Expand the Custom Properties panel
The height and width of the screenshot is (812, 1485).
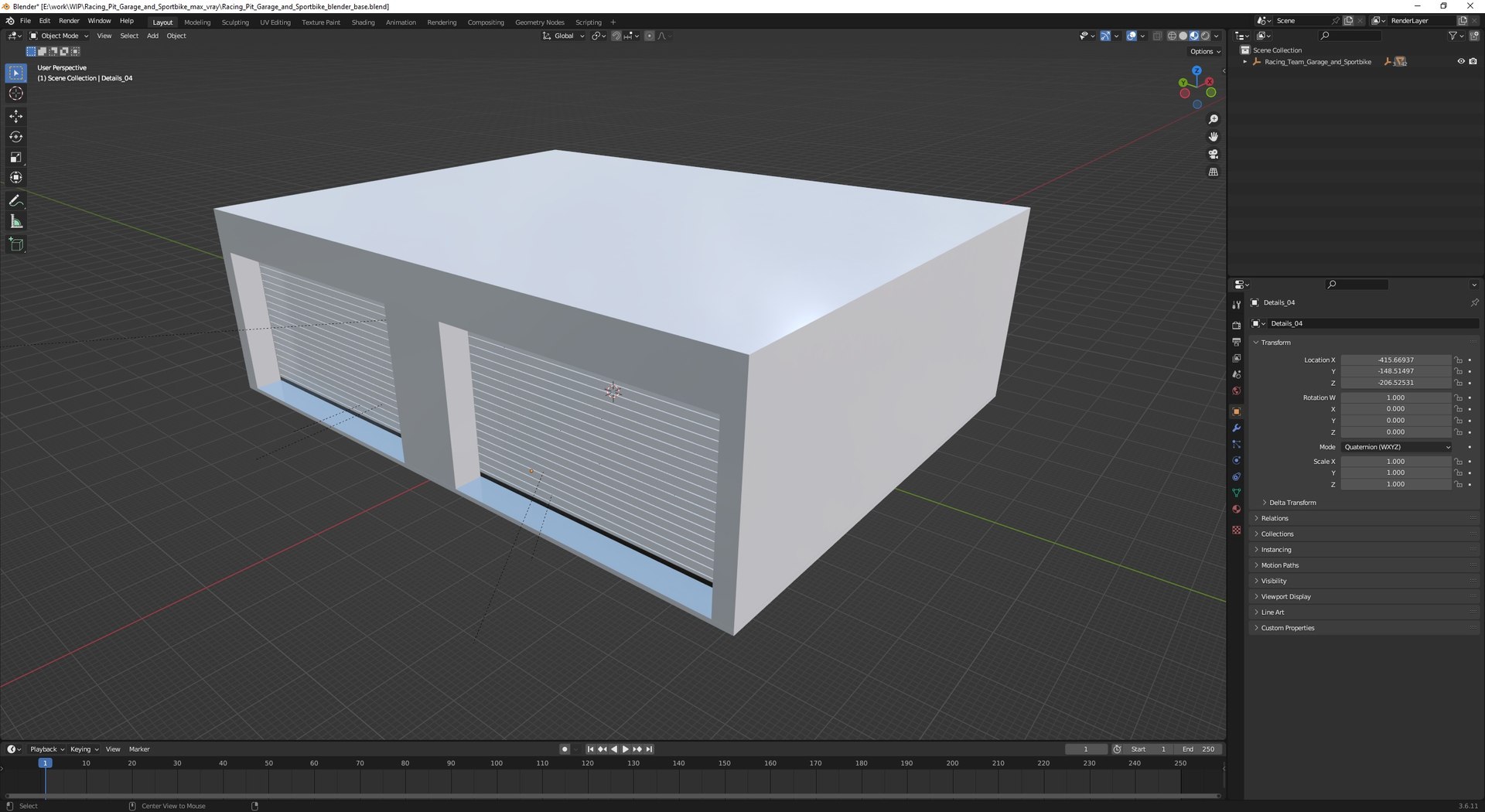1288,629
